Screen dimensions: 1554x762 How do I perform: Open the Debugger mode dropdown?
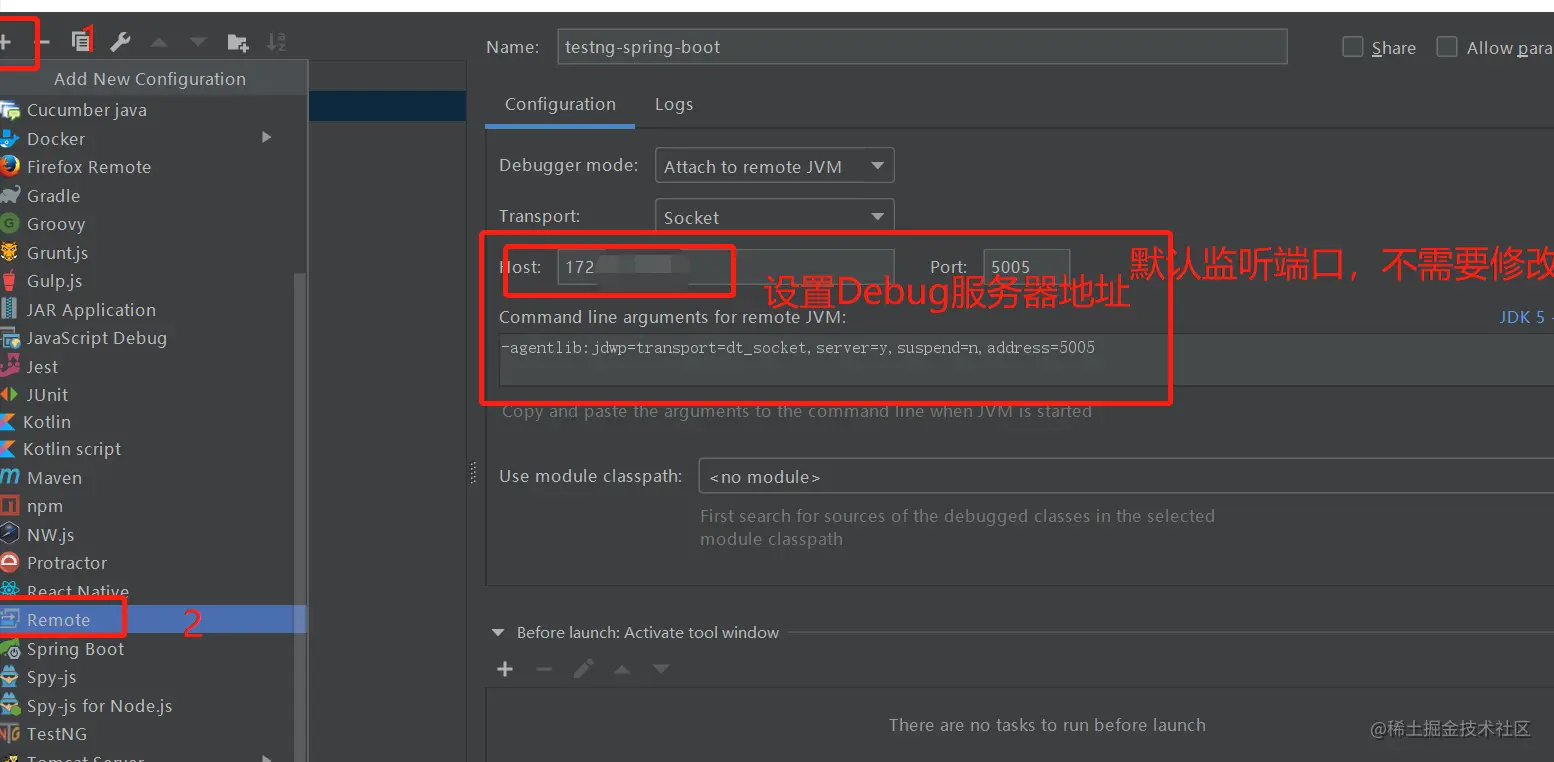point(774,166)
